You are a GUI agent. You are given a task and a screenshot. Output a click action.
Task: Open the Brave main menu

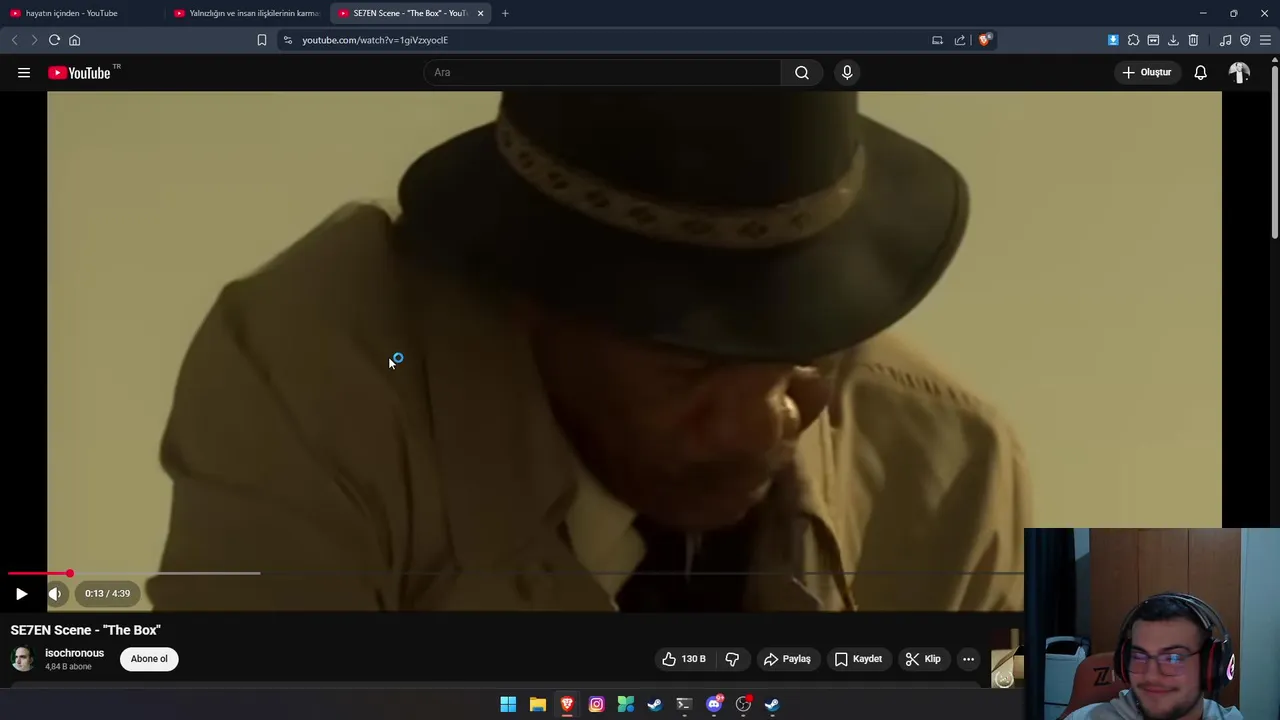(1265, 40)
